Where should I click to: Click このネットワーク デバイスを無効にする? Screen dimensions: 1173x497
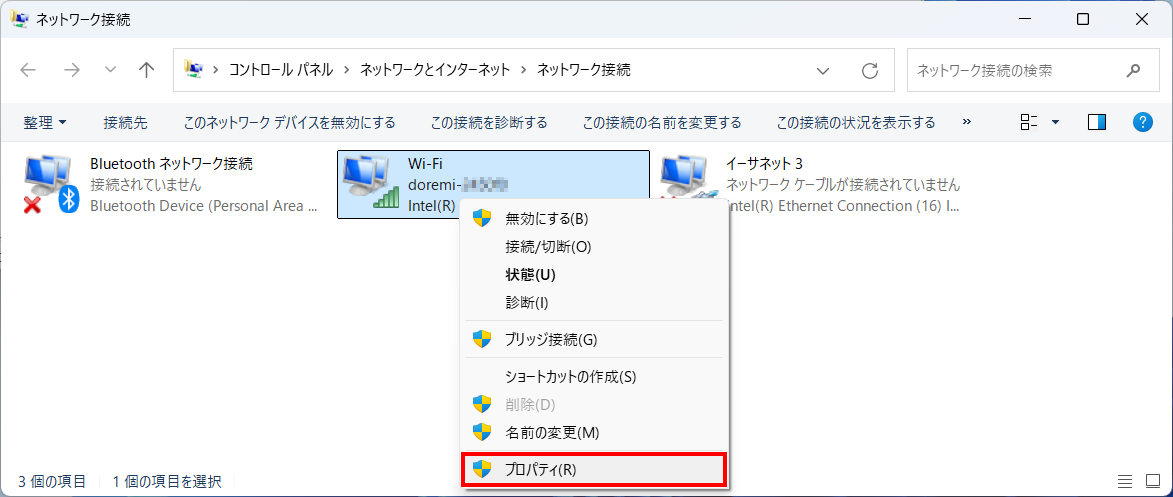click(x=290, y=122)
